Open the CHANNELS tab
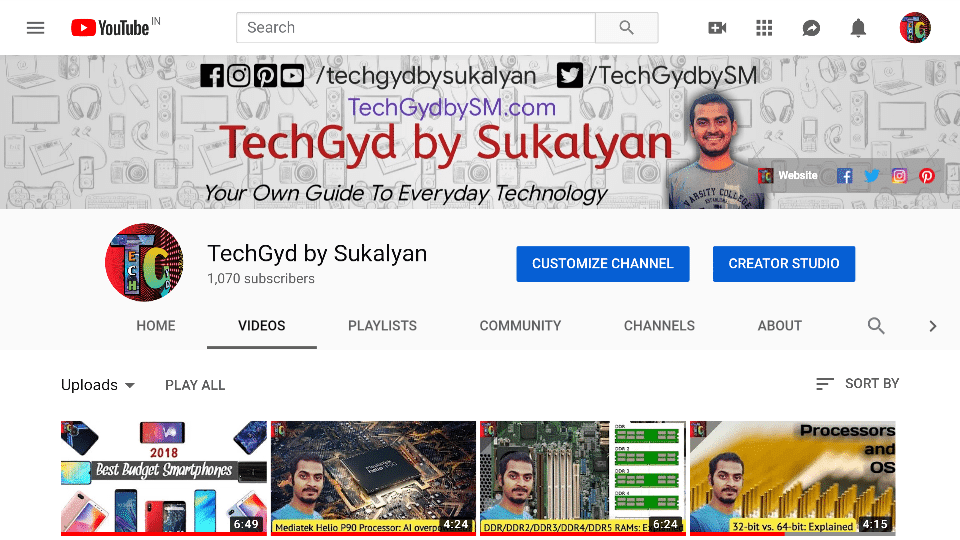This screenshot has width=960, height=540. point(659,326)
